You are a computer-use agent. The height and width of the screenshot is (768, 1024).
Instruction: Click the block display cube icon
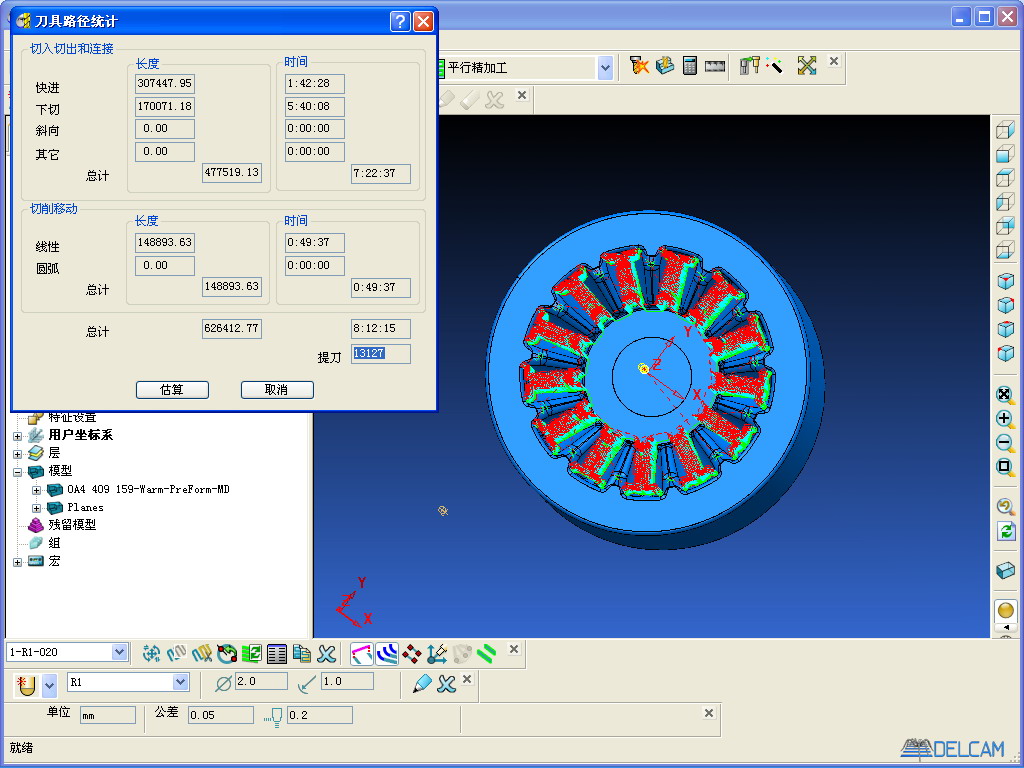click(x=1005, y=570)
